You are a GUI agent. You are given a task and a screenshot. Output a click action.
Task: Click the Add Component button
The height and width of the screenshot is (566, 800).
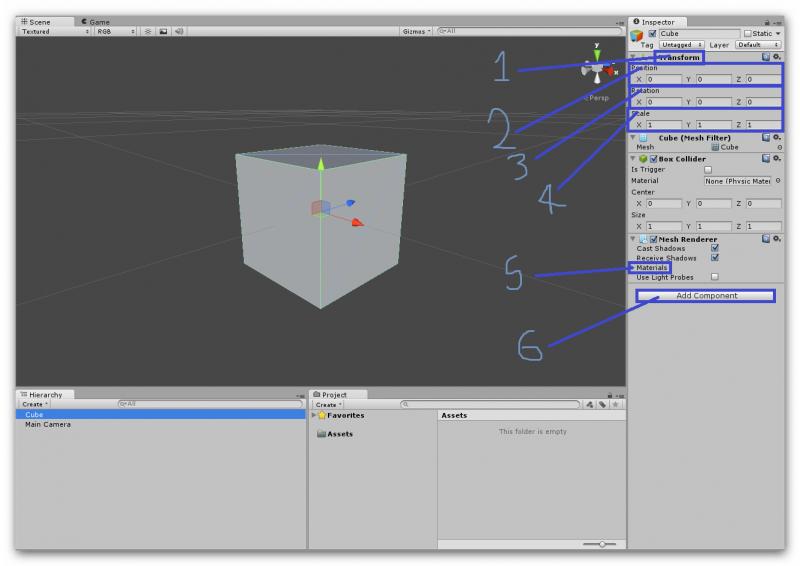[706, 296]
